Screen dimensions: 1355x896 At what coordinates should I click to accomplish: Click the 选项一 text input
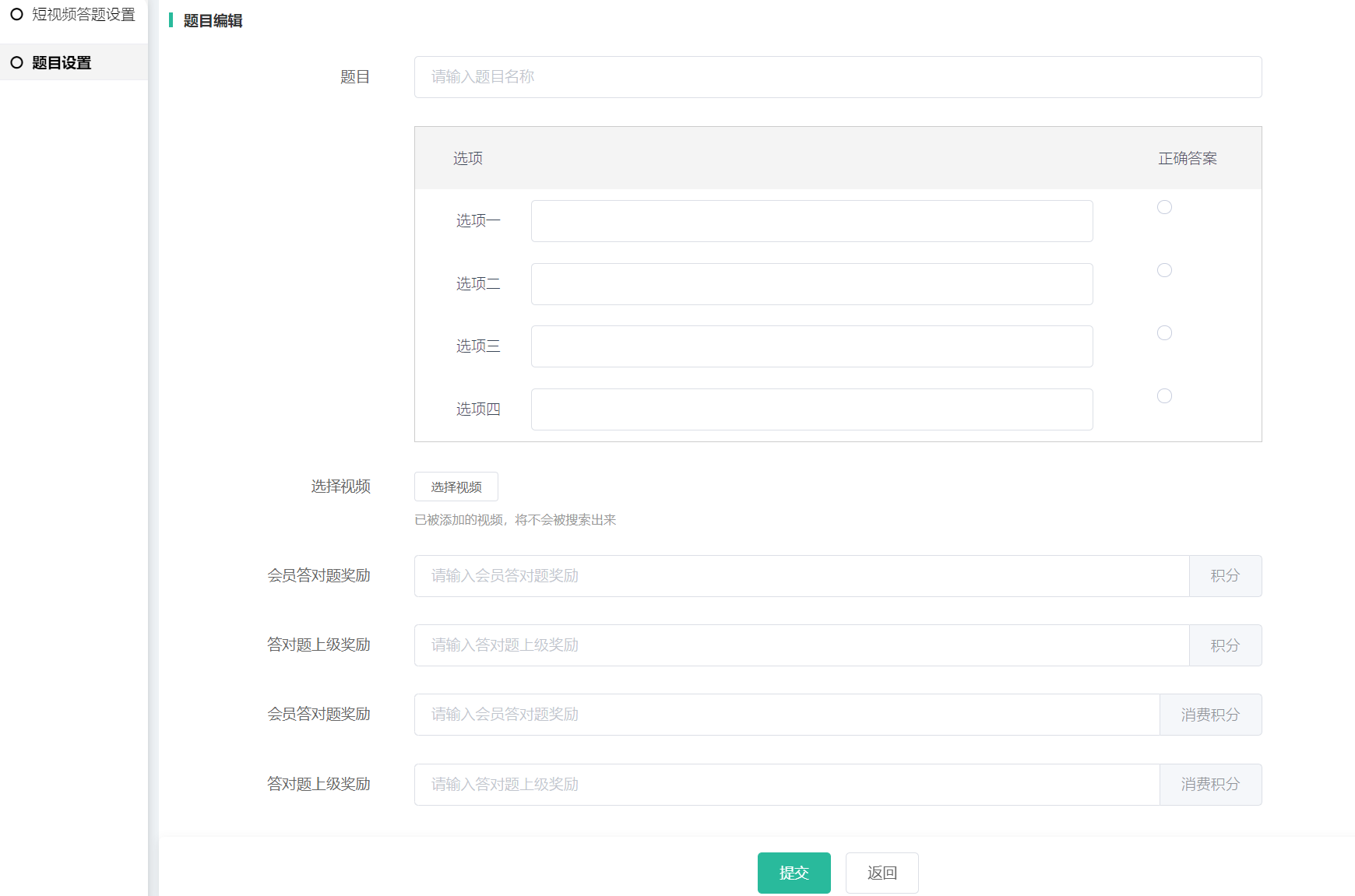(x=811, y=221)
